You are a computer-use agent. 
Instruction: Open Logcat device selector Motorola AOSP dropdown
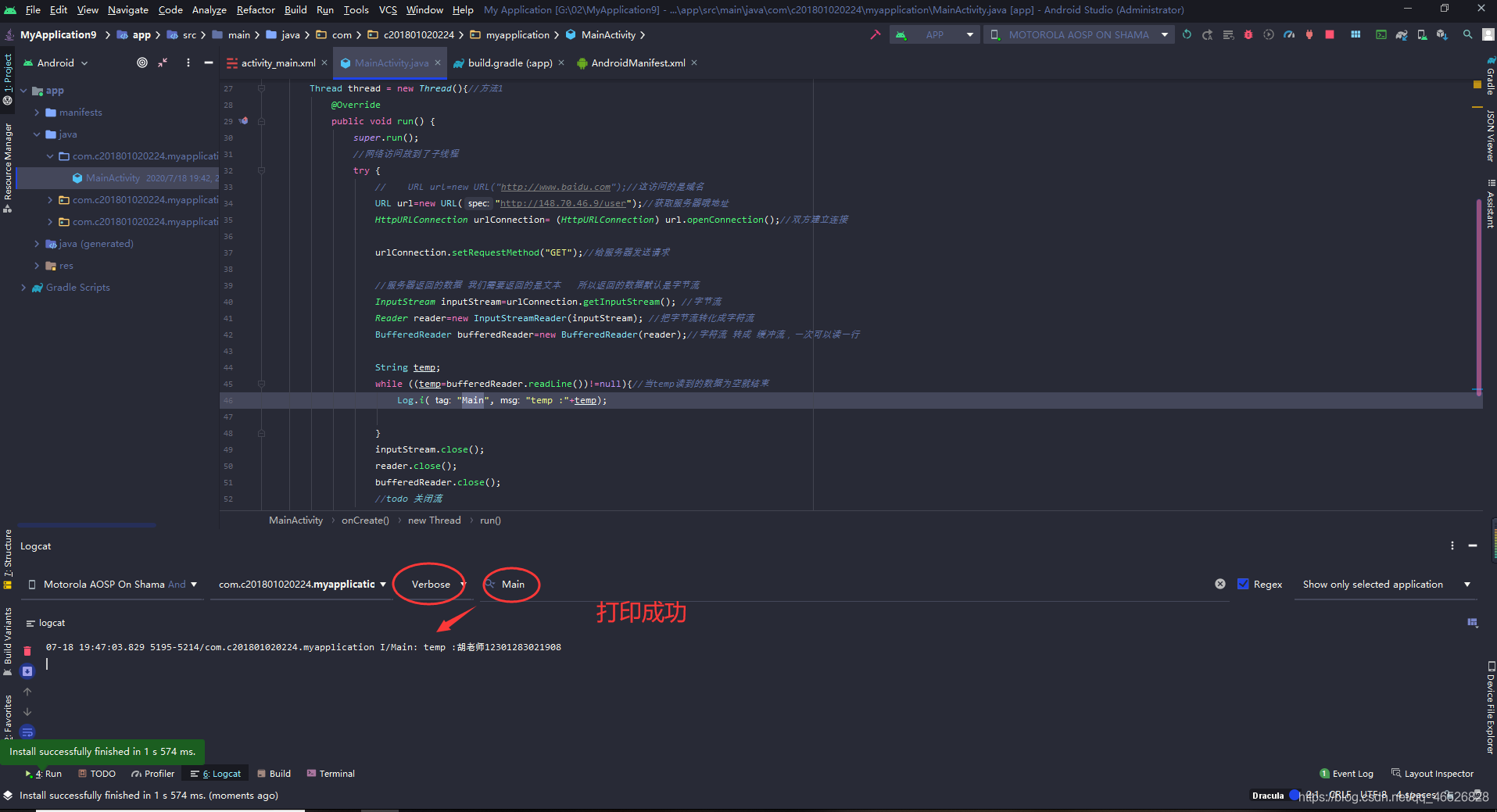click(x=113, y=584)
